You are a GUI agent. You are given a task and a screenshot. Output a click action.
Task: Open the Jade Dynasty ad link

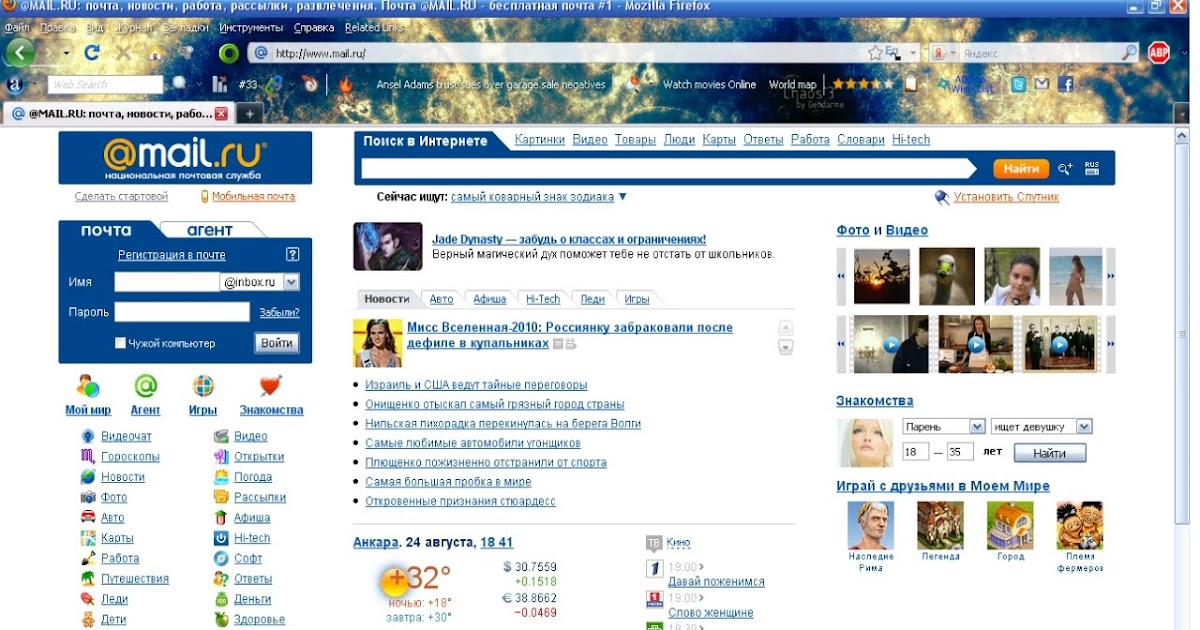(x=569, y=240)
